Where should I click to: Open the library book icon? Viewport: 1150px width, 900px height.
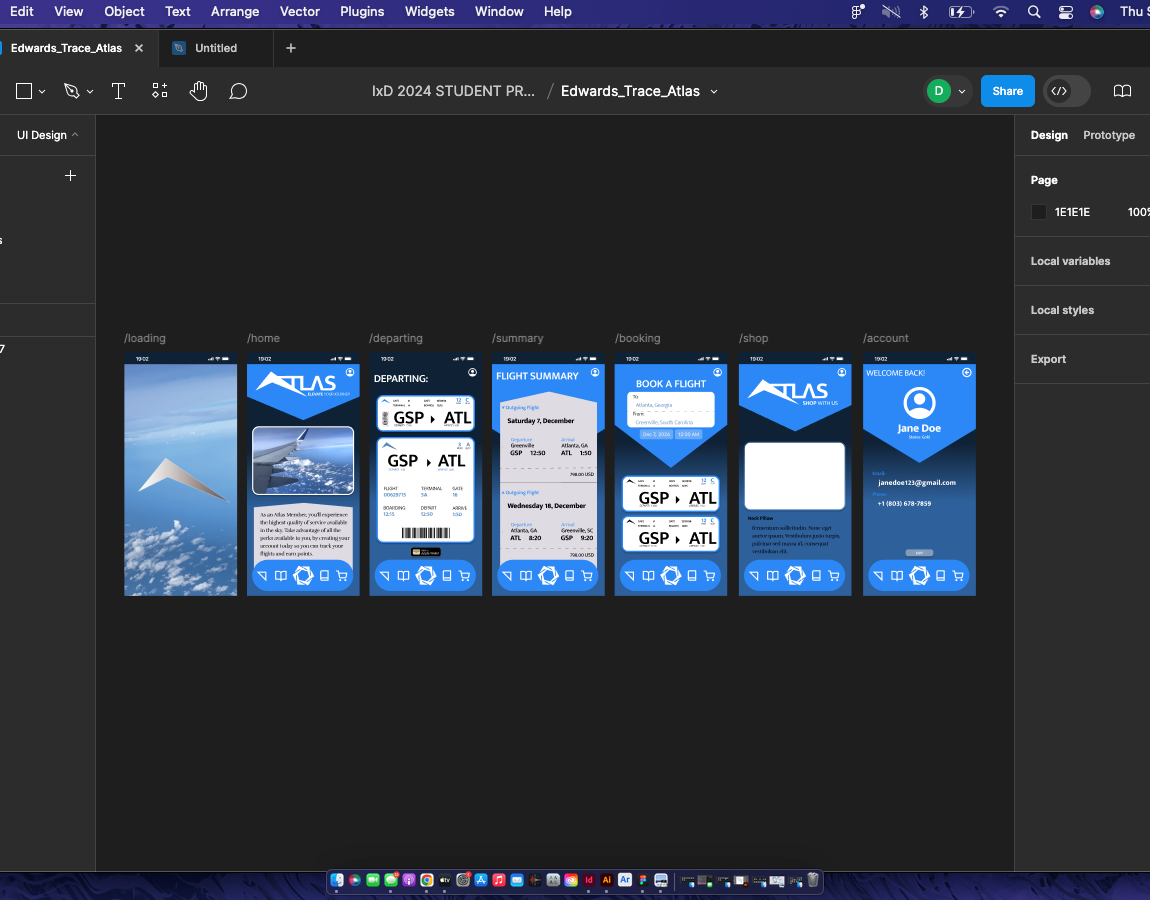point(1122,91)
